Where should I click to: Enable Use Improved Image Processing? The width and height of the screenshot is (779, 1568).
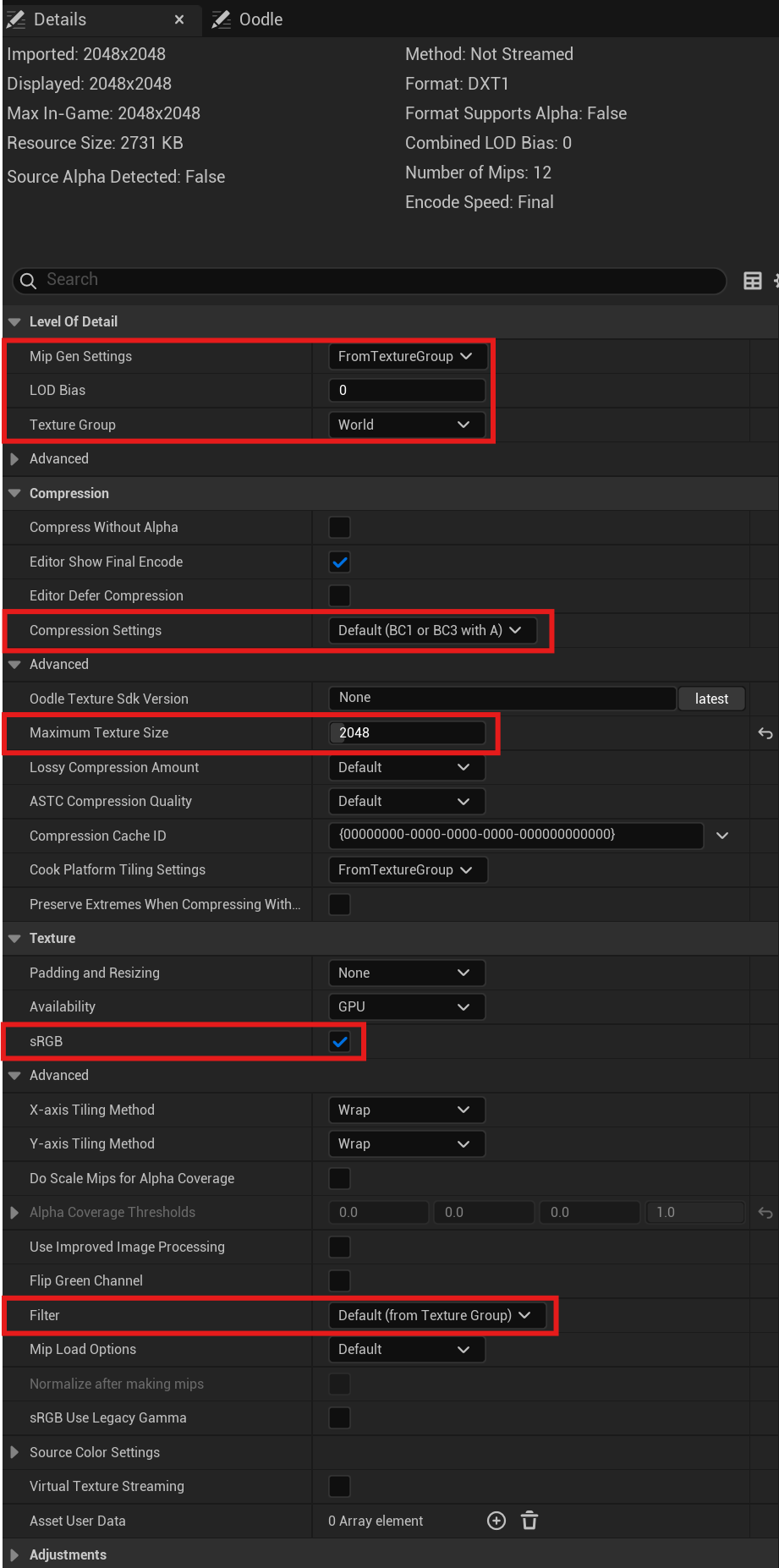click(339, 1247)
